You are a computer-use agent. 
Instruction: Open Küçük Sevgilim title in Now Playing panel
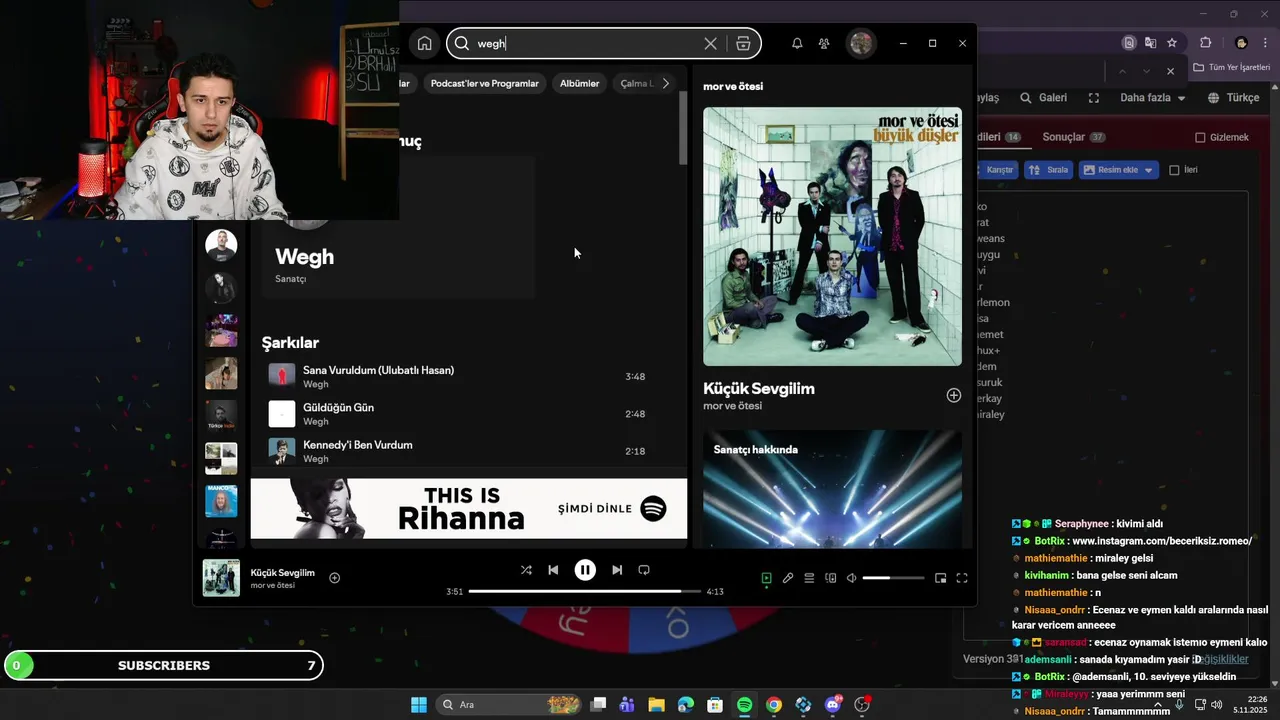[759, 388]
